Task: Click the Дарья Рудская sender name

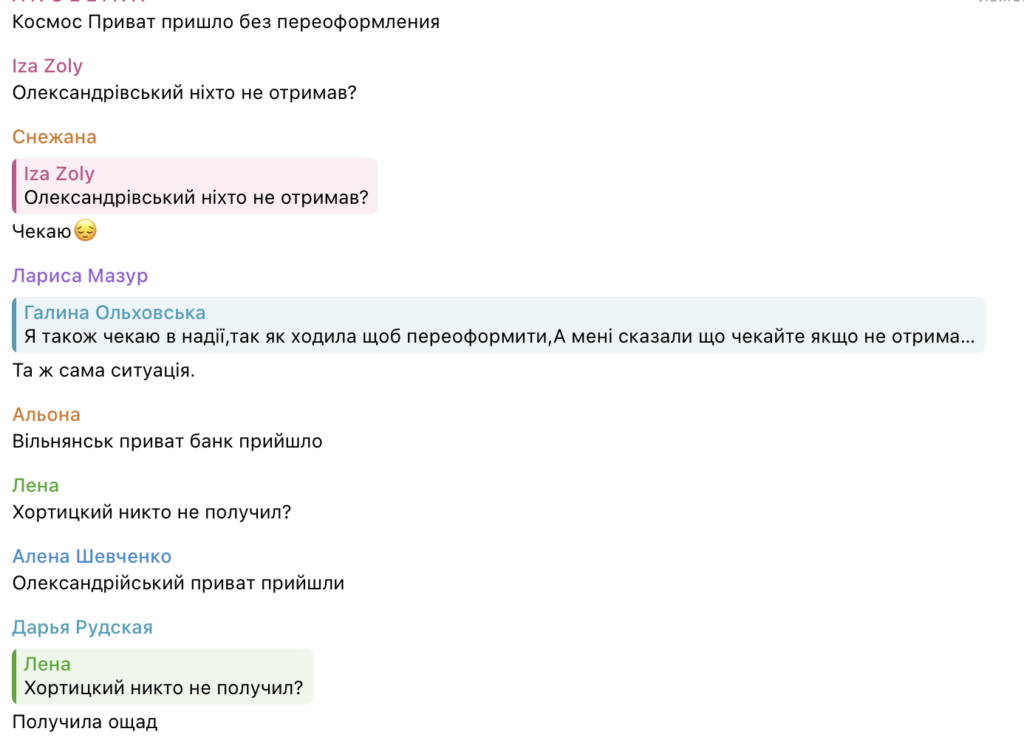Action: coord(82,628)
